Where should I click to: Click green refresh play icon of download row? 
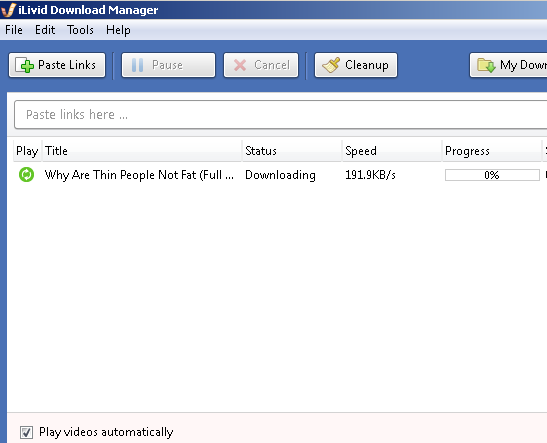[27, 175]
